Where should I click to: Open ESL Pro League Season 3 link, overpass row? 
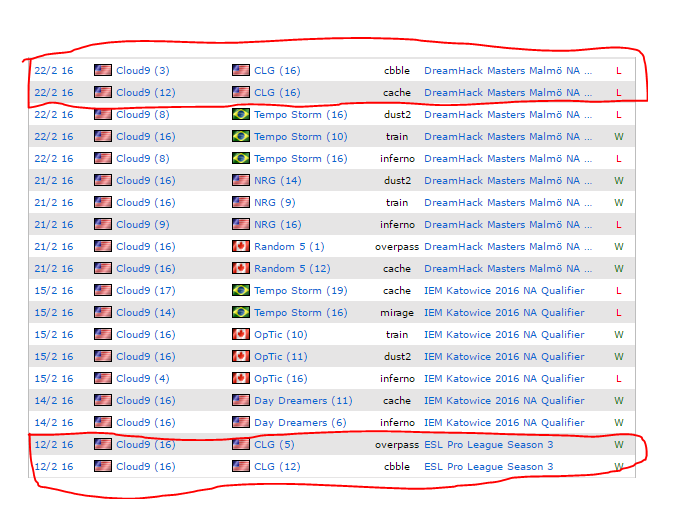[489, 445]
